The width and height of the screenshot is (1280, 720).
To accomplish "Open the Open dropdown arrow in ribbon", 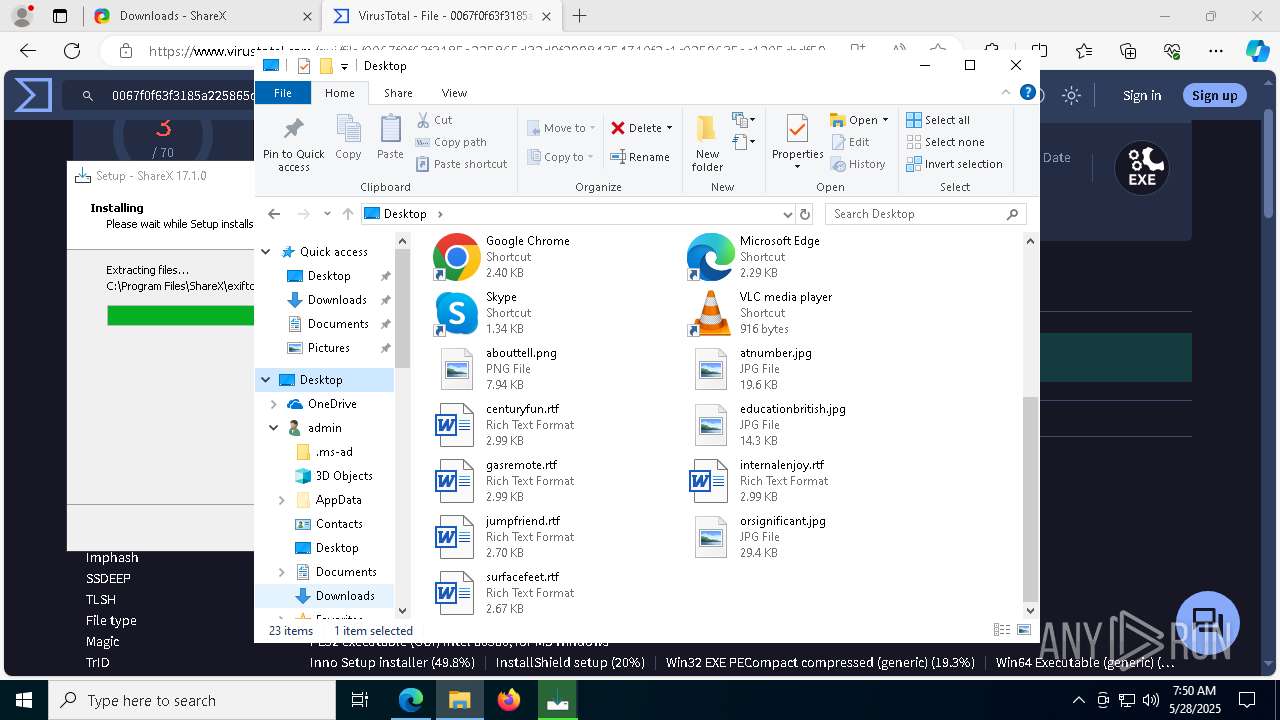I will [x=885, y=120].
